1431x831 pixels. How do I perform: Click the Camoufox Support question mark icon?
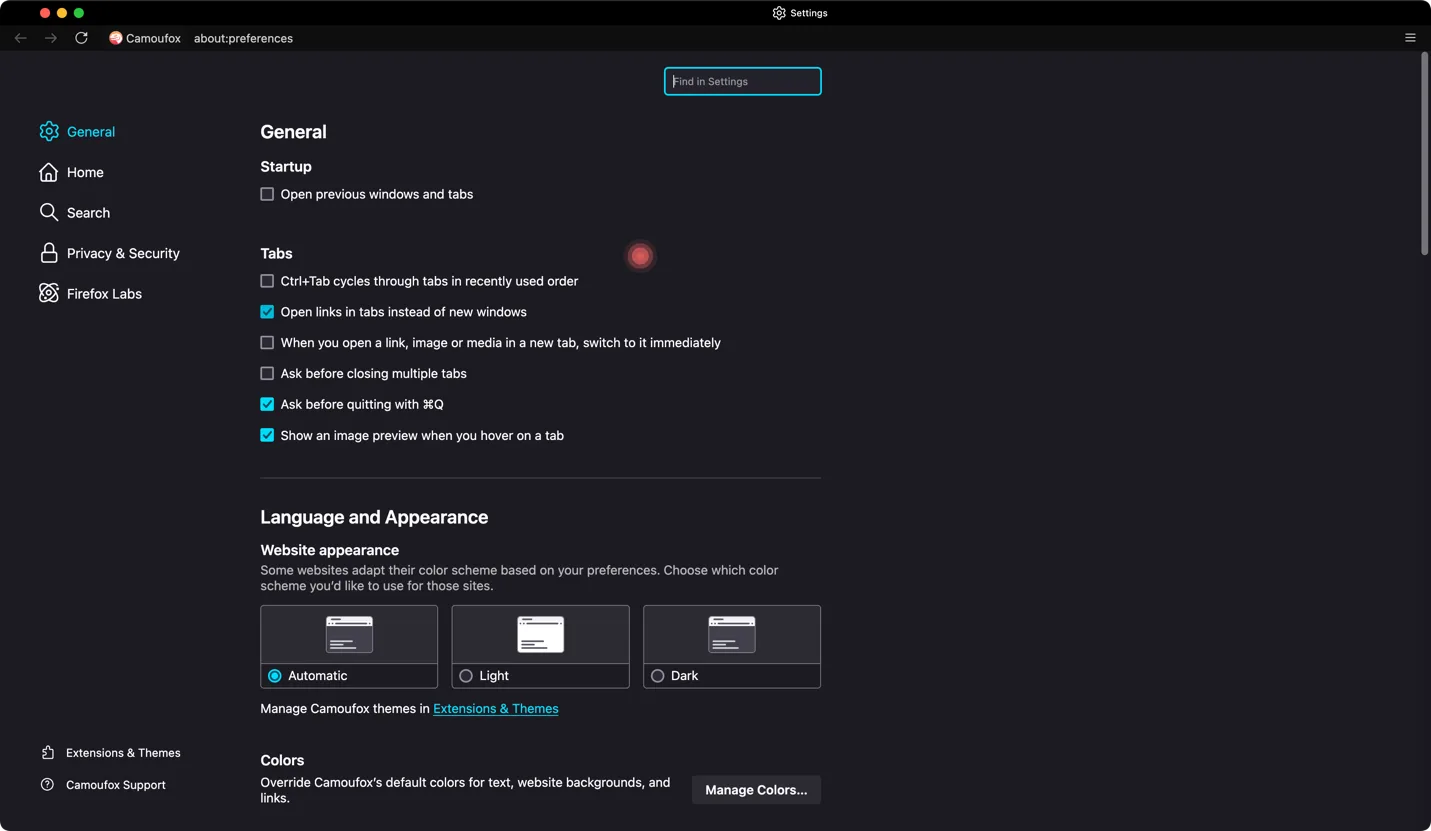(47, 785)
